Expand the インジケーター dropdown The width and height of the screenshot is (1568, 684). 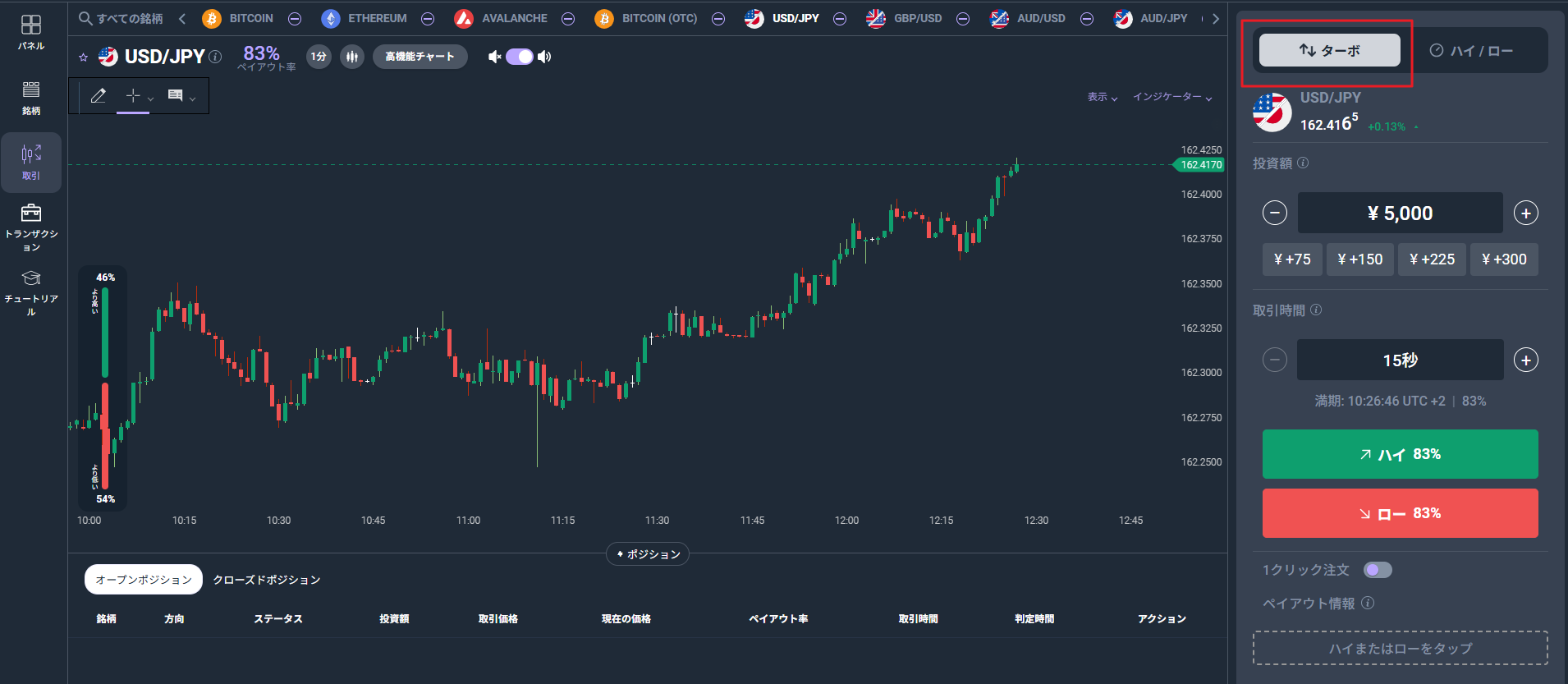1172,97
